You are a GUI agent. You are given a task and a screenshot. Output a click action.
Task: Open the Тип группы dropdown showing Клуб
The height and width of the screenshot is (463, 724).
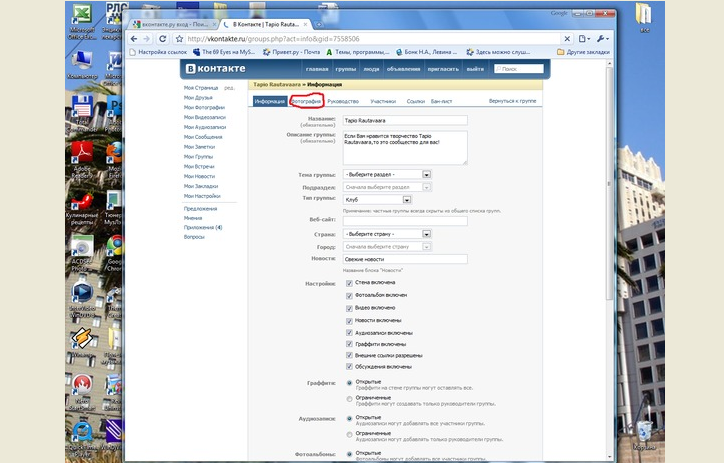377,200
